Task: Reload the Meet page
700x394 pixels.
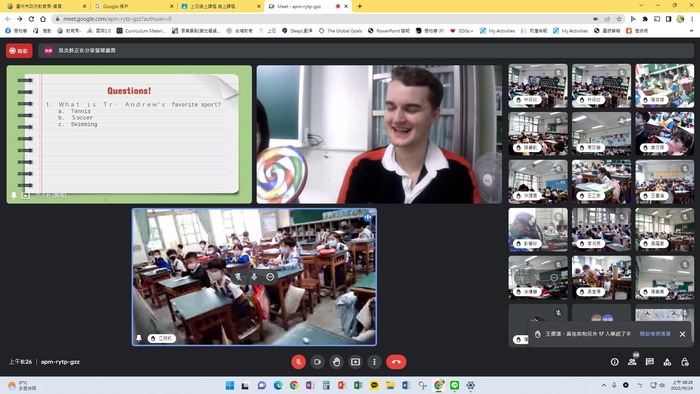Action: (31, 19)
